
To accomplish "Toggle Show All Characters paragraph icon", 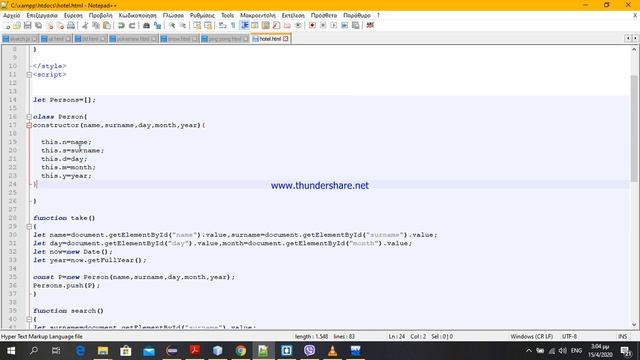I will [233, 25].
